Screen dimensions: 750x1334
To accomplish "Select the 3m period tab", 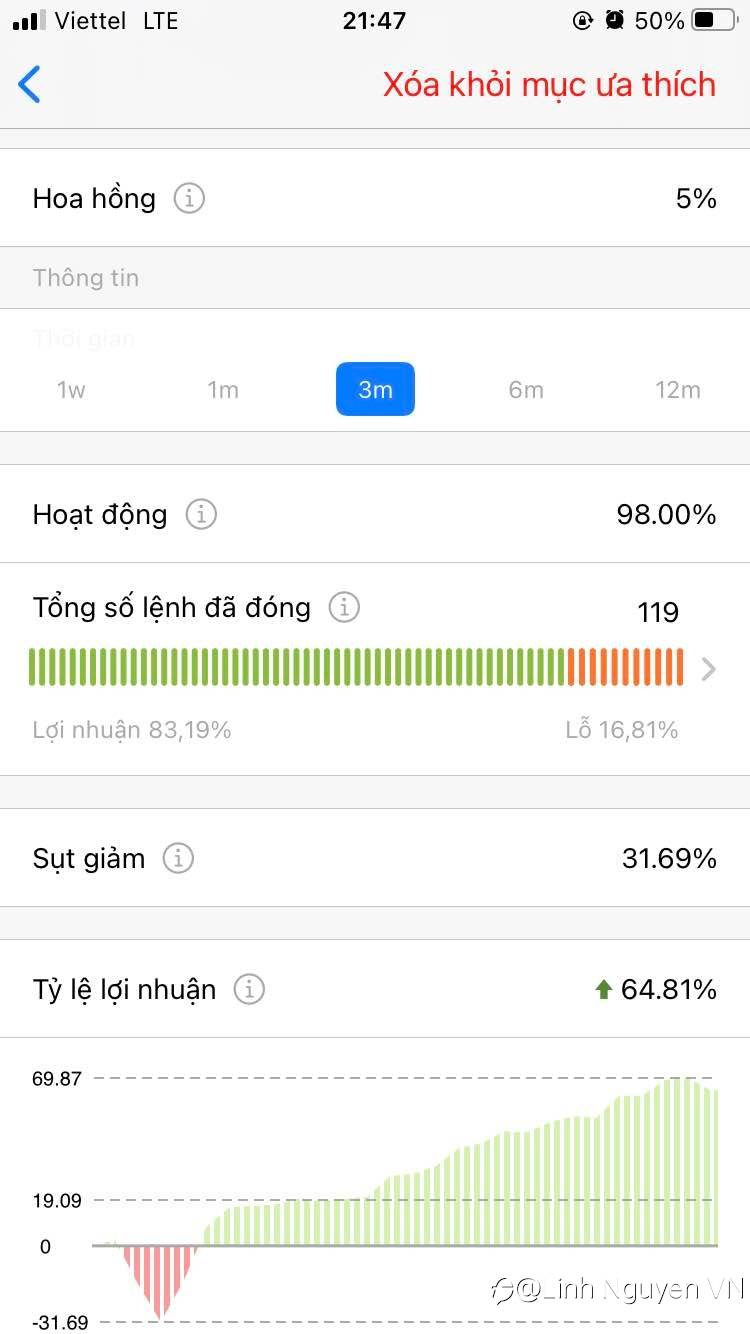I will coord(375,390).
